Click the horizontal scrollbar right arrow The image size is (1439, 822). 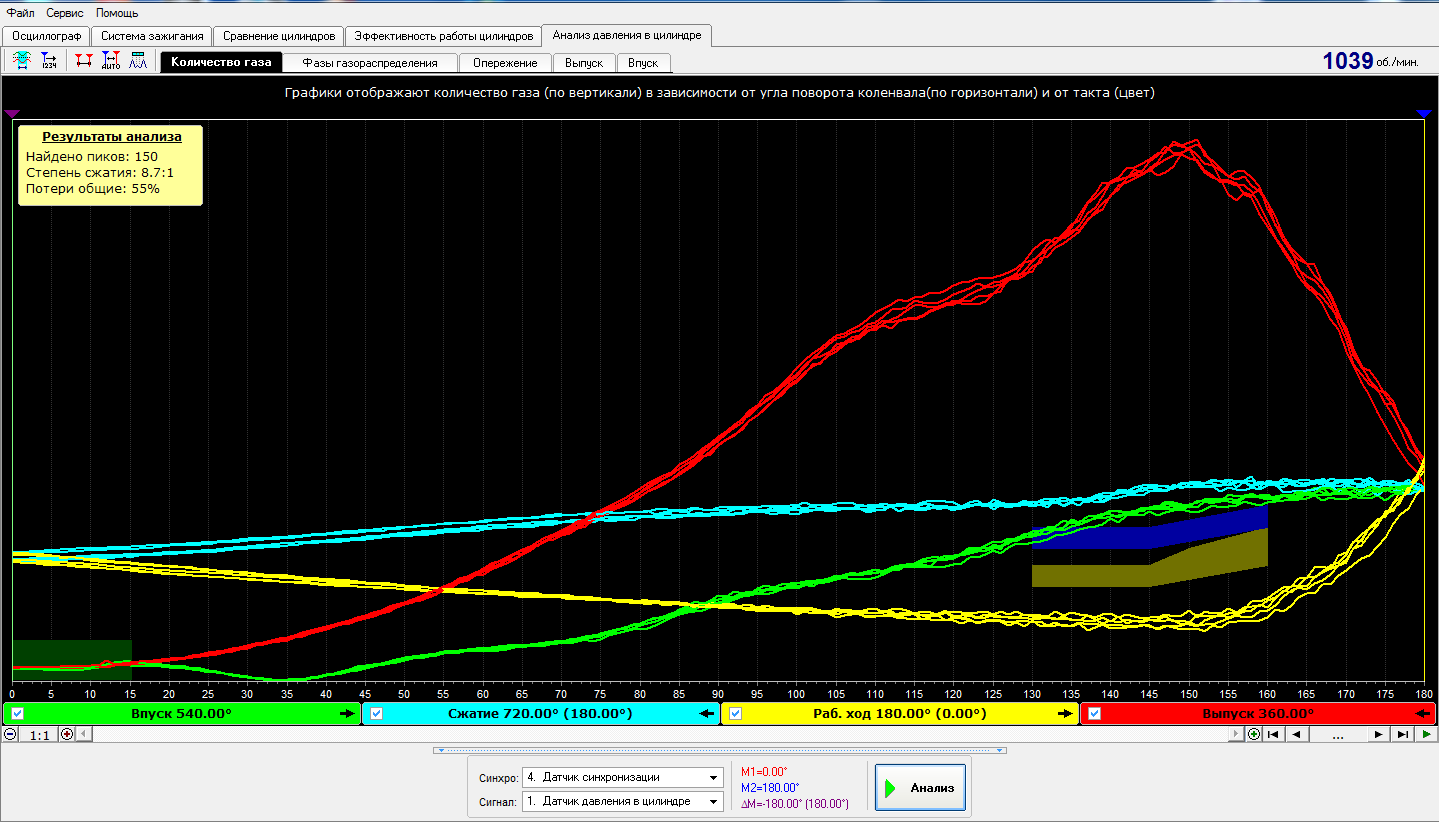click(1238, 734)
